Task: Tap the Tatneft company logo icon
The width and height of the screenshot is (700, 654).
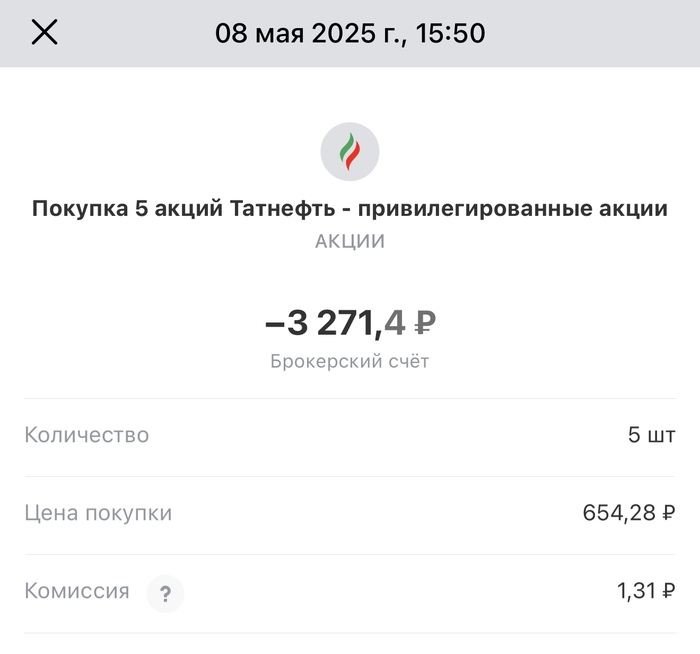Action: click(350, 152)
